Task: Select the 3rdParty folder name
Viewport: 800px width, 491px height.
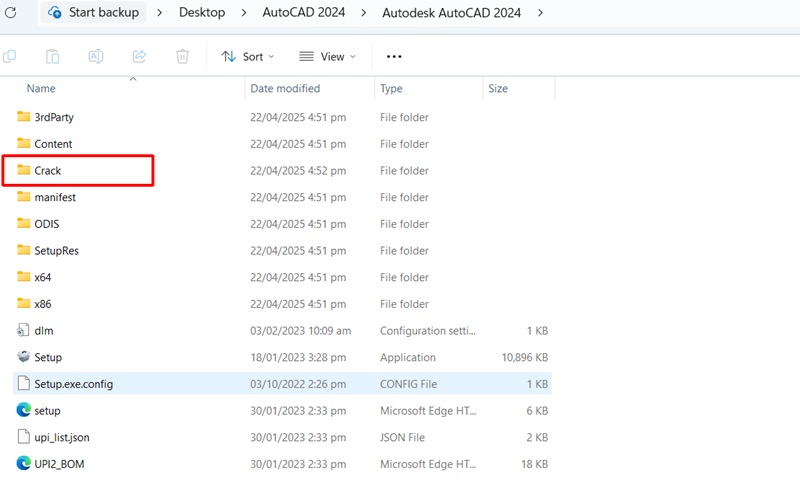Action: pos(54,117)
